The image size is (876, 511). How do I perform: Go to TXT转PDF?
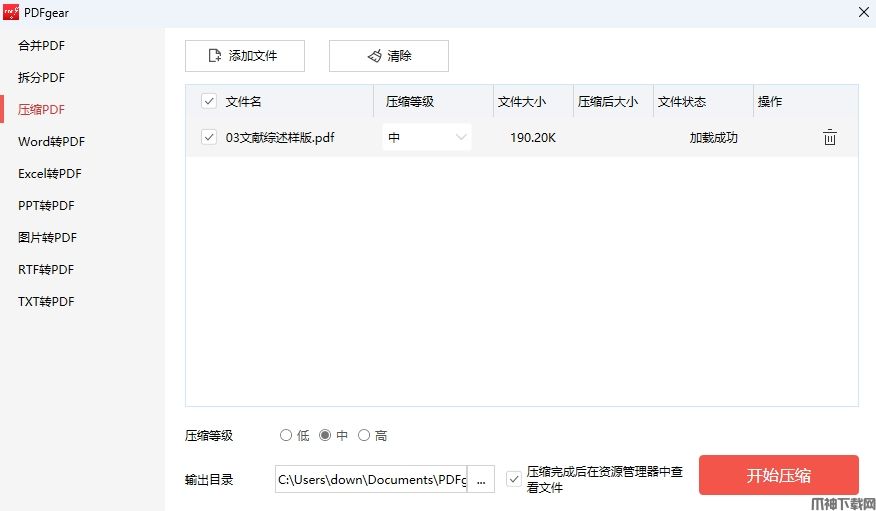click(46, 302)
